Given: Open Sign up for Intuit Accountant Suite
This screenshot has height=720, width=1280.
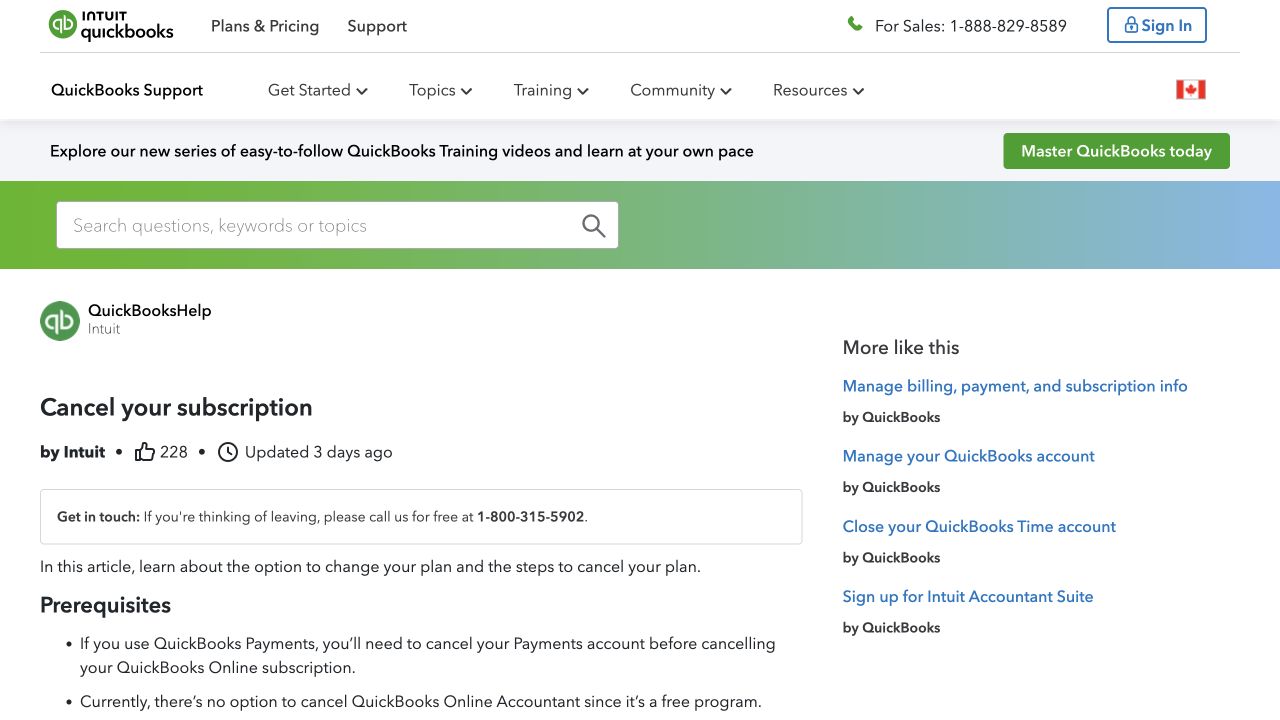Looking at the screenshot, I should 968,596.
